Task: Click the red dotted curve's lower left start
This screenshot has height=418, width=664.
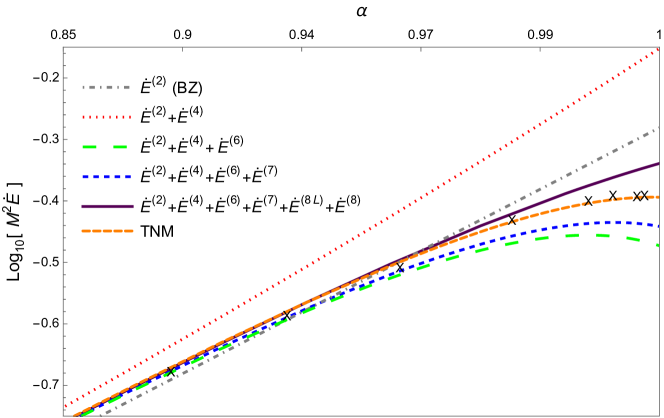Action: [65, 406]
